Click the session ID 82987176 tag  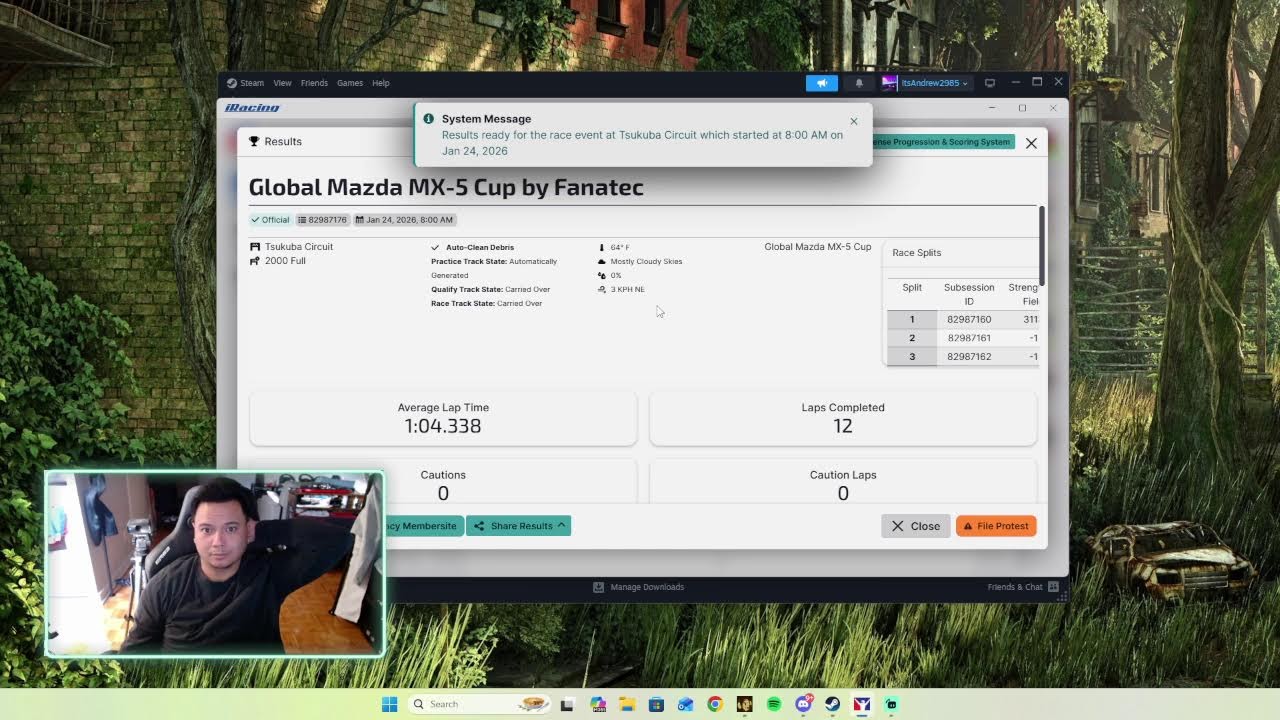click(322, 220)
